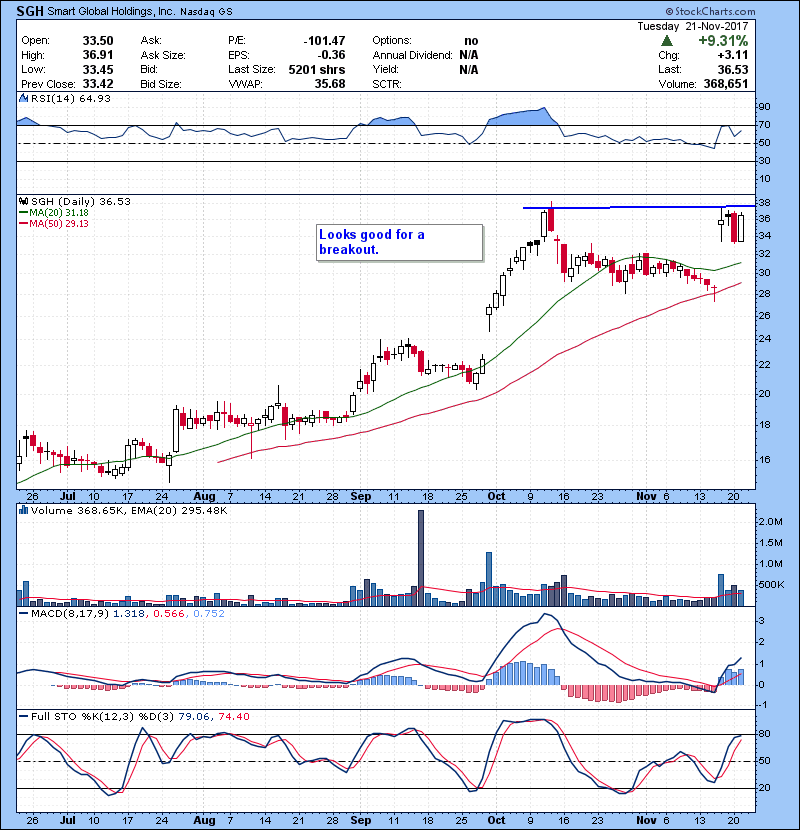The height and width of the screenshot is (830, 800).
Task: Click the Sep label on price chart axis
Action: click(361, 497)
